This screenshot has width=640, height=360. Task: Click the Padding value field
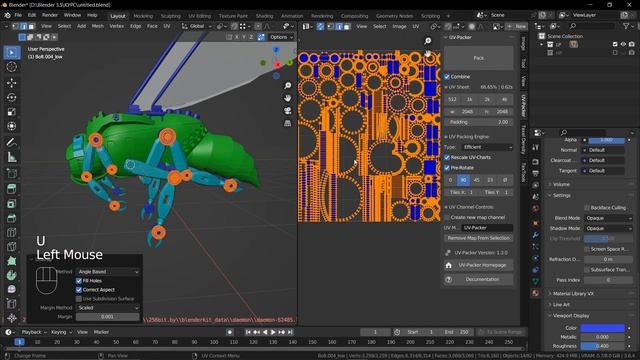click(478, 122)
